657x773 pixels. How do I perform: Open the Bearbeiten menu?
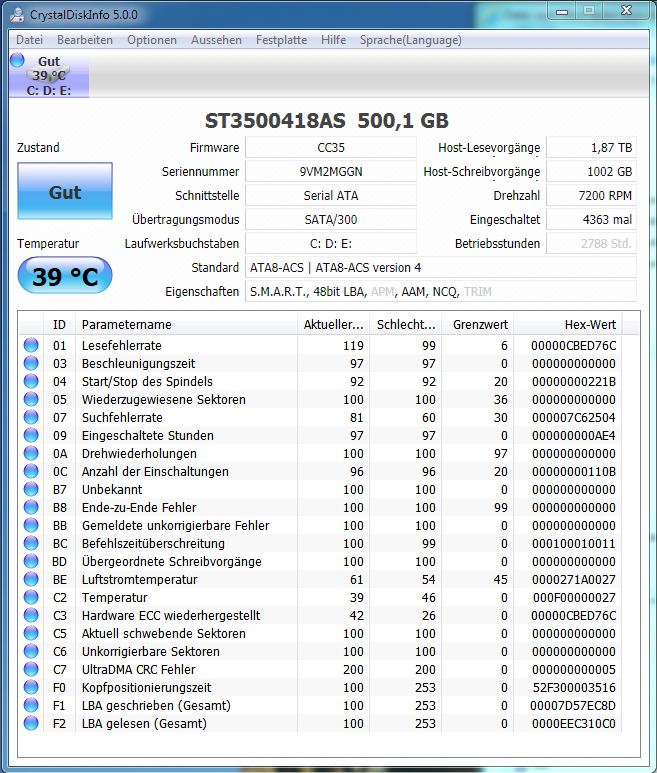pyautogui.click(x=85, y=40)
